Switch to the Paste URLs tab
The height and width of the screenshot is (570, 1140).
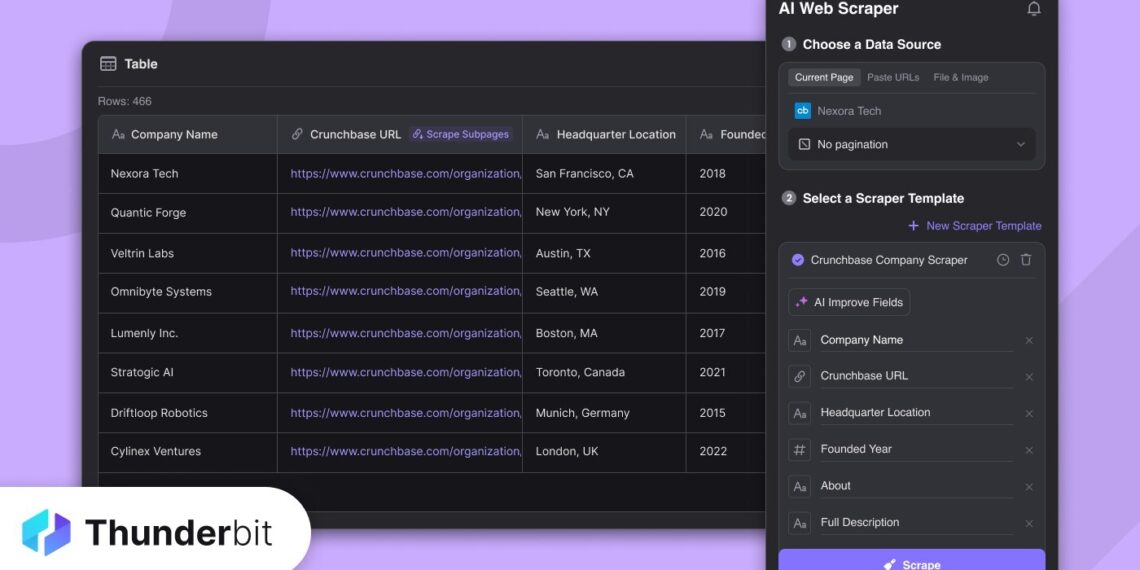pyautogui.click(x=893, y=77)
